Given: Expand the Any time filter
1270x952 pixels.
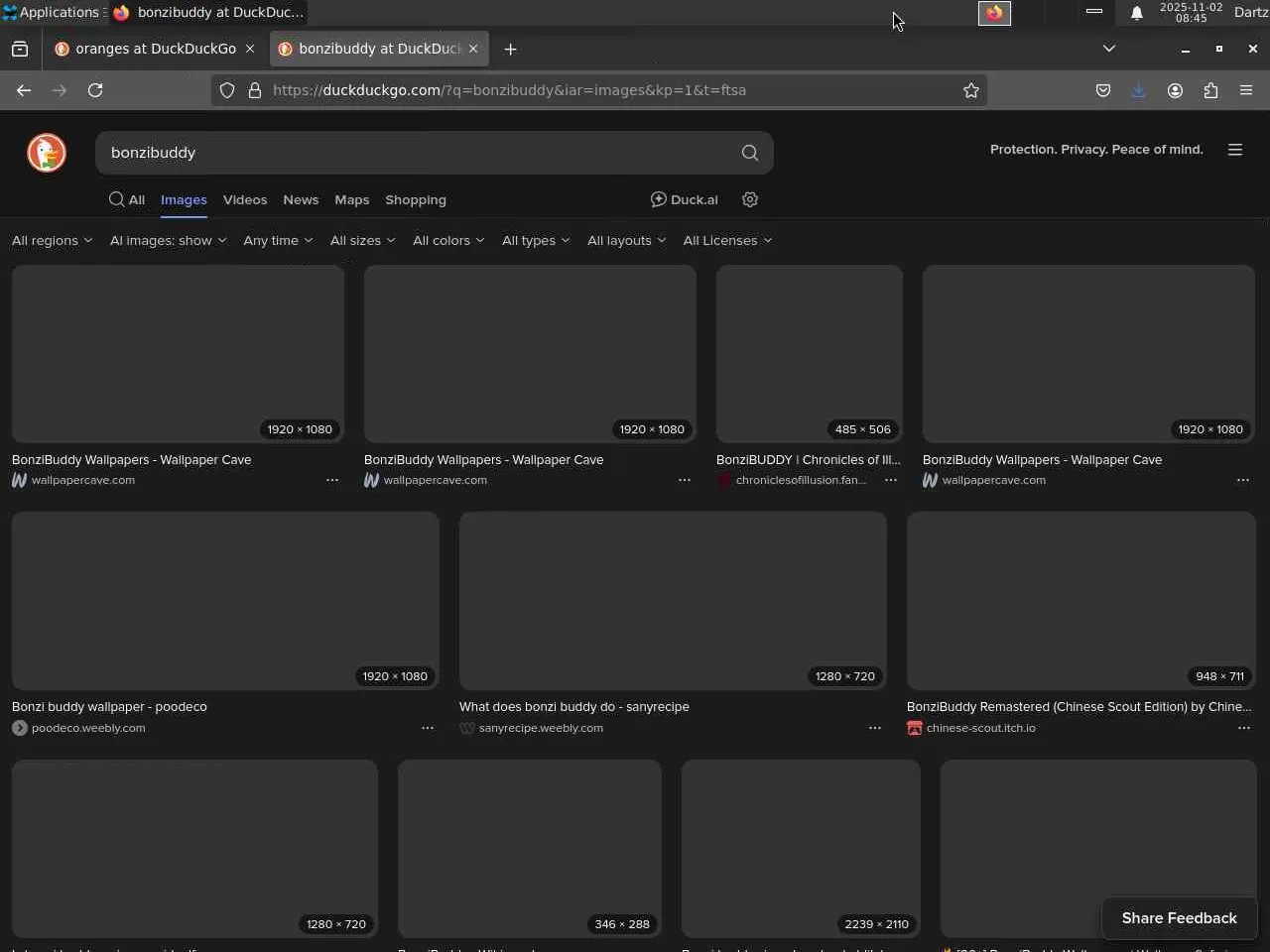Looking at the screenshot, I should (278, 240).
